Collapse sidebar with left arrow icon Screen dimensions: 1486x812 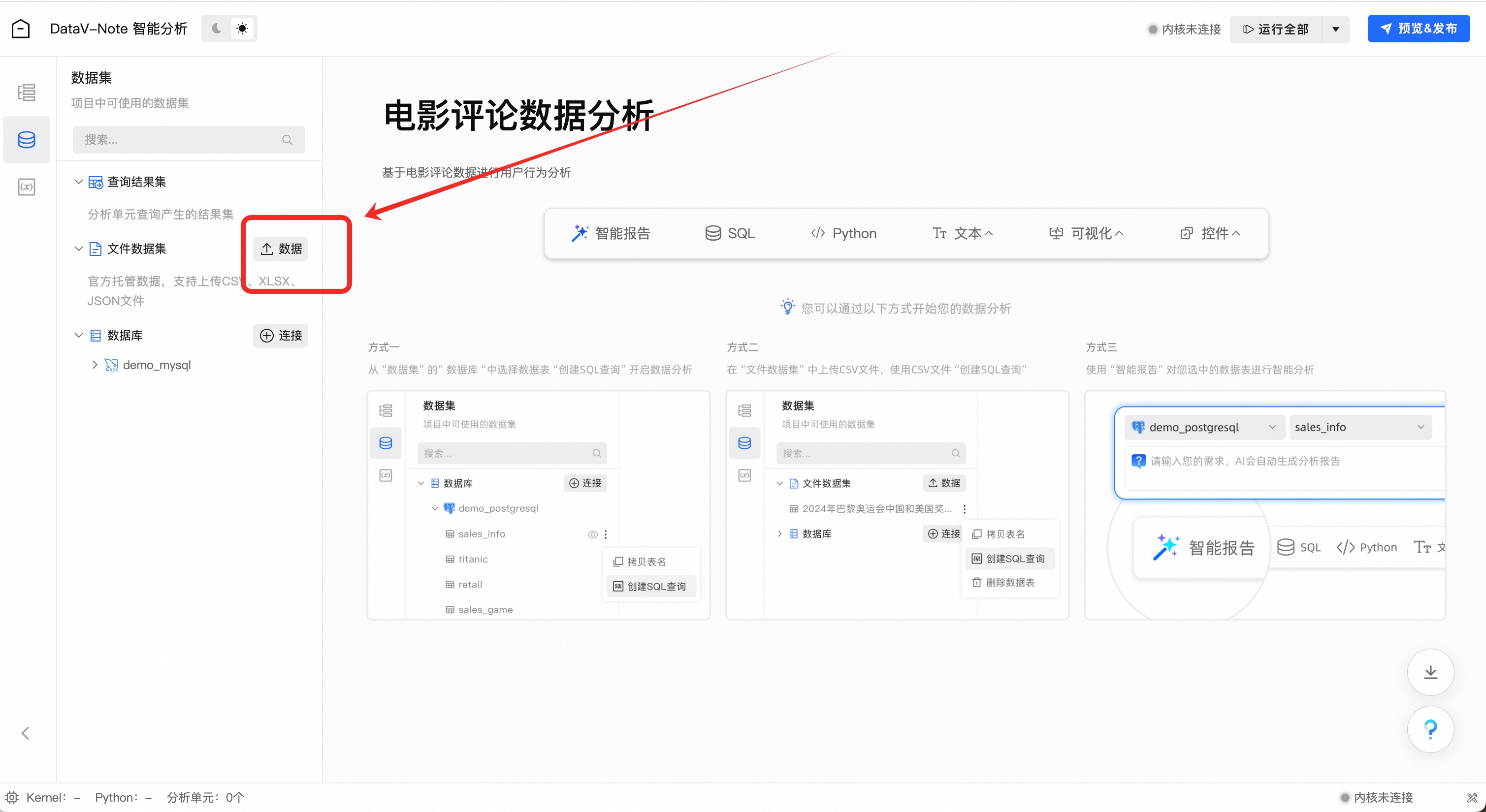point(26,733)
